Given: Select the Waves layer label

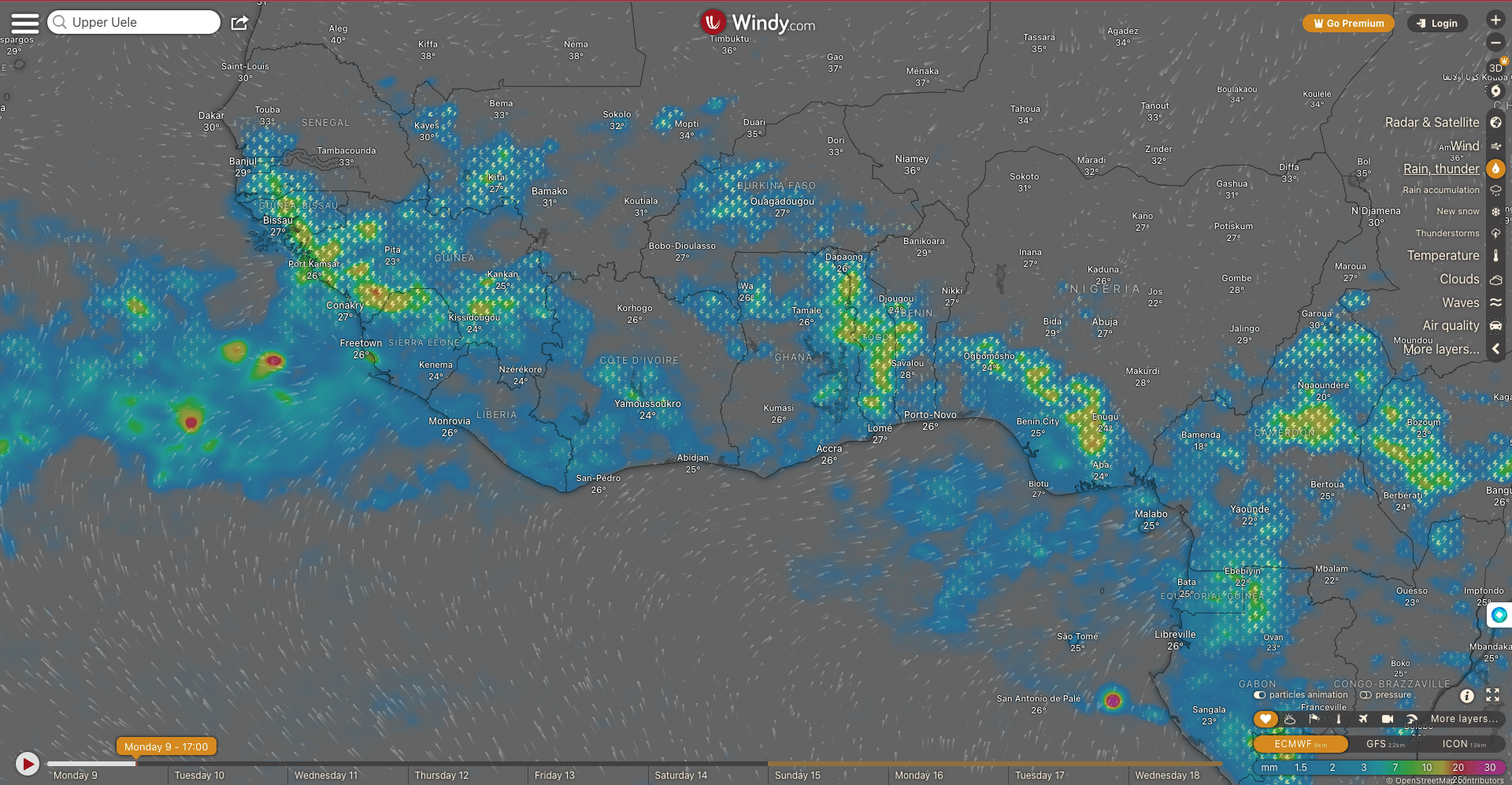Looking at the screenshot, I should coord(1461,302).
